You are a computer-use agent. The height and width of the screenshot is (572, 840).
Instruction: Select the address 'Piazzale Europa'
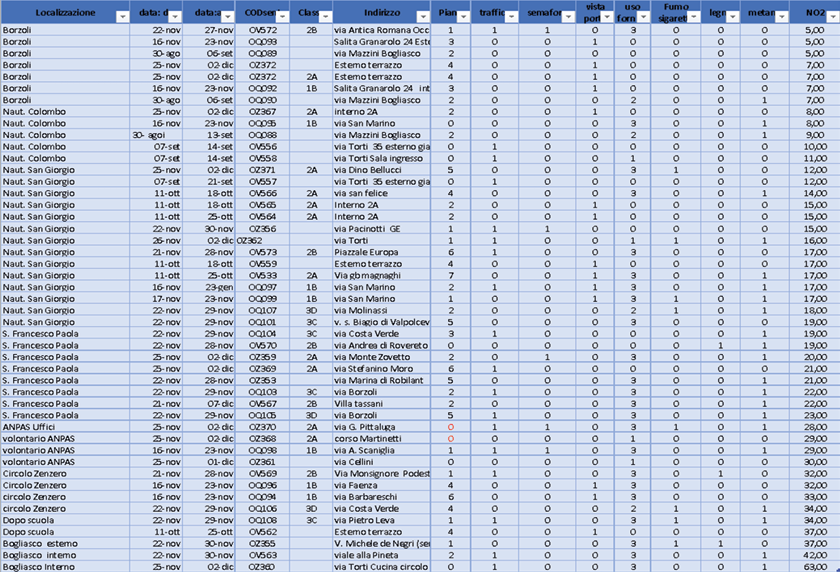pyautogui.click(x=381, y=252)
